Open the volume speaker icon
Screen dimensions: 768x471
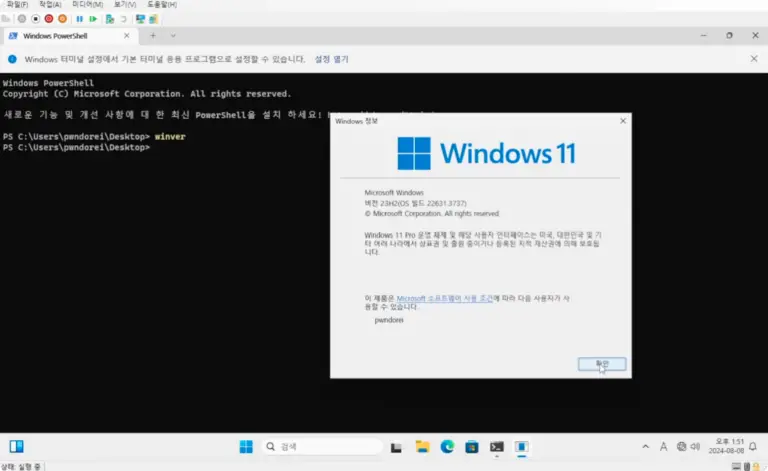tap(695, 447)
